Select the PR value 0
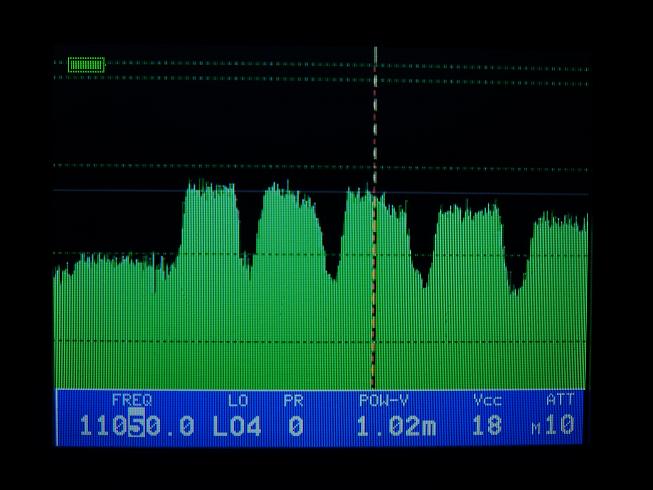 pyautogui.click(x=295, y=426)
